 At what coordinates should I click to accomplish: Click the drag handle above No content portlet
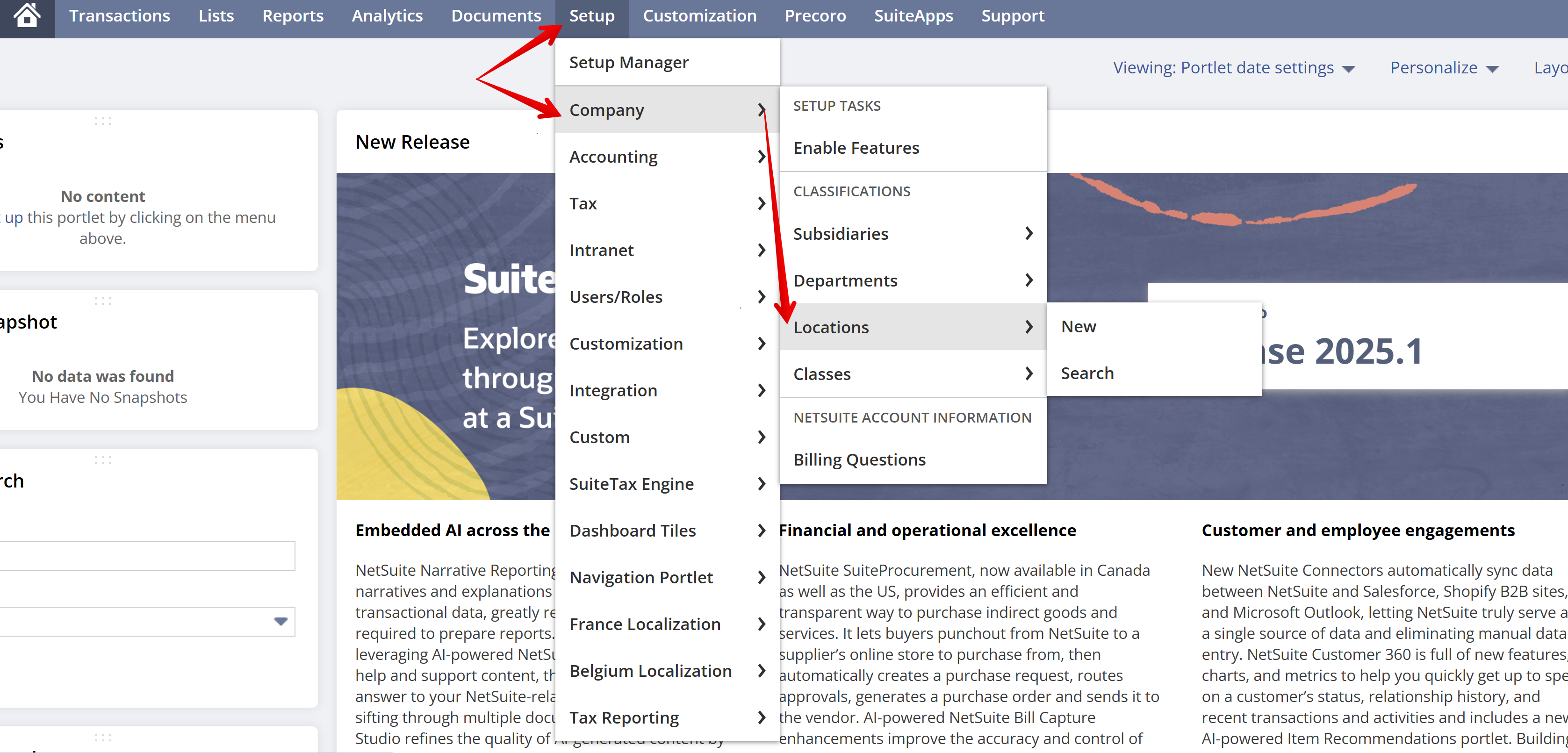[x=103, y=121]
